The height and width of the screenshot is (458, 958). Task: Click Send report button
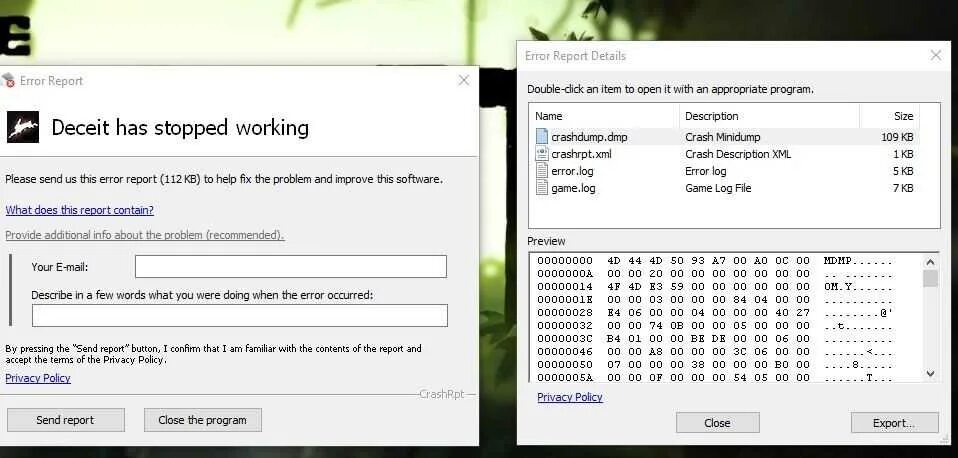(x=65, y=420)
